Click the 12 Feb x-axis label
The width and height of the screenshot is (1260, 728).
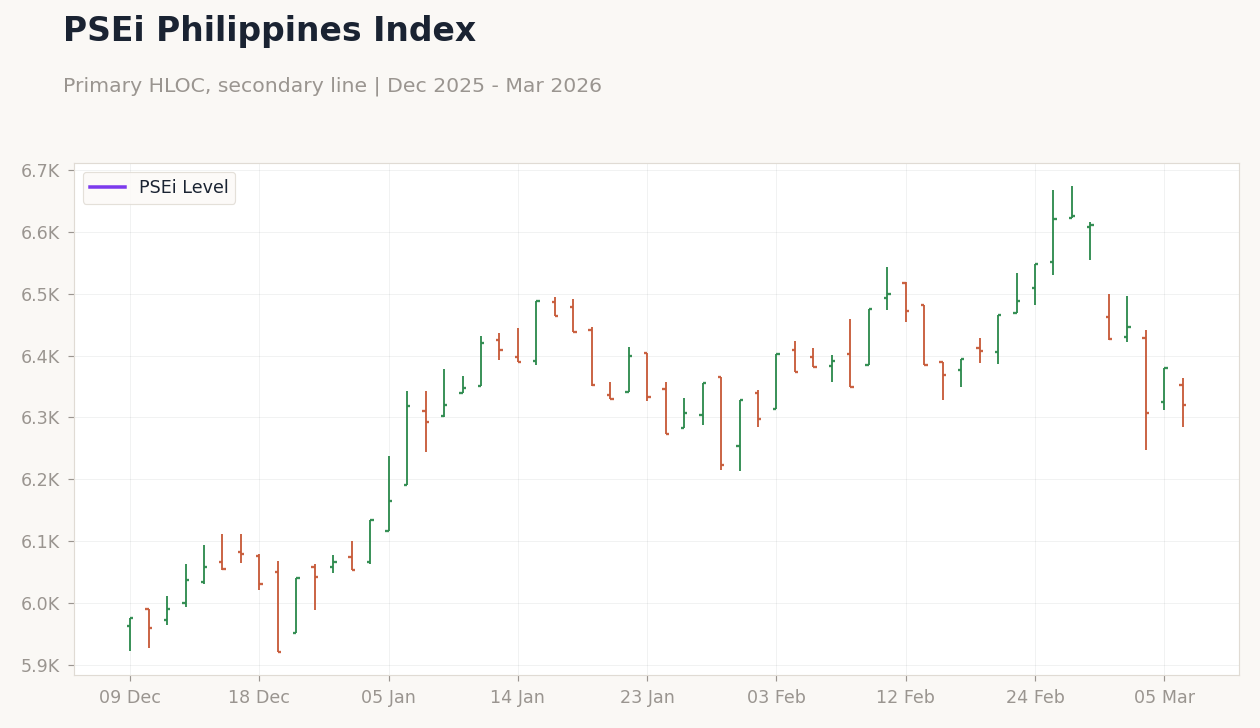click(x=906, y=698)
